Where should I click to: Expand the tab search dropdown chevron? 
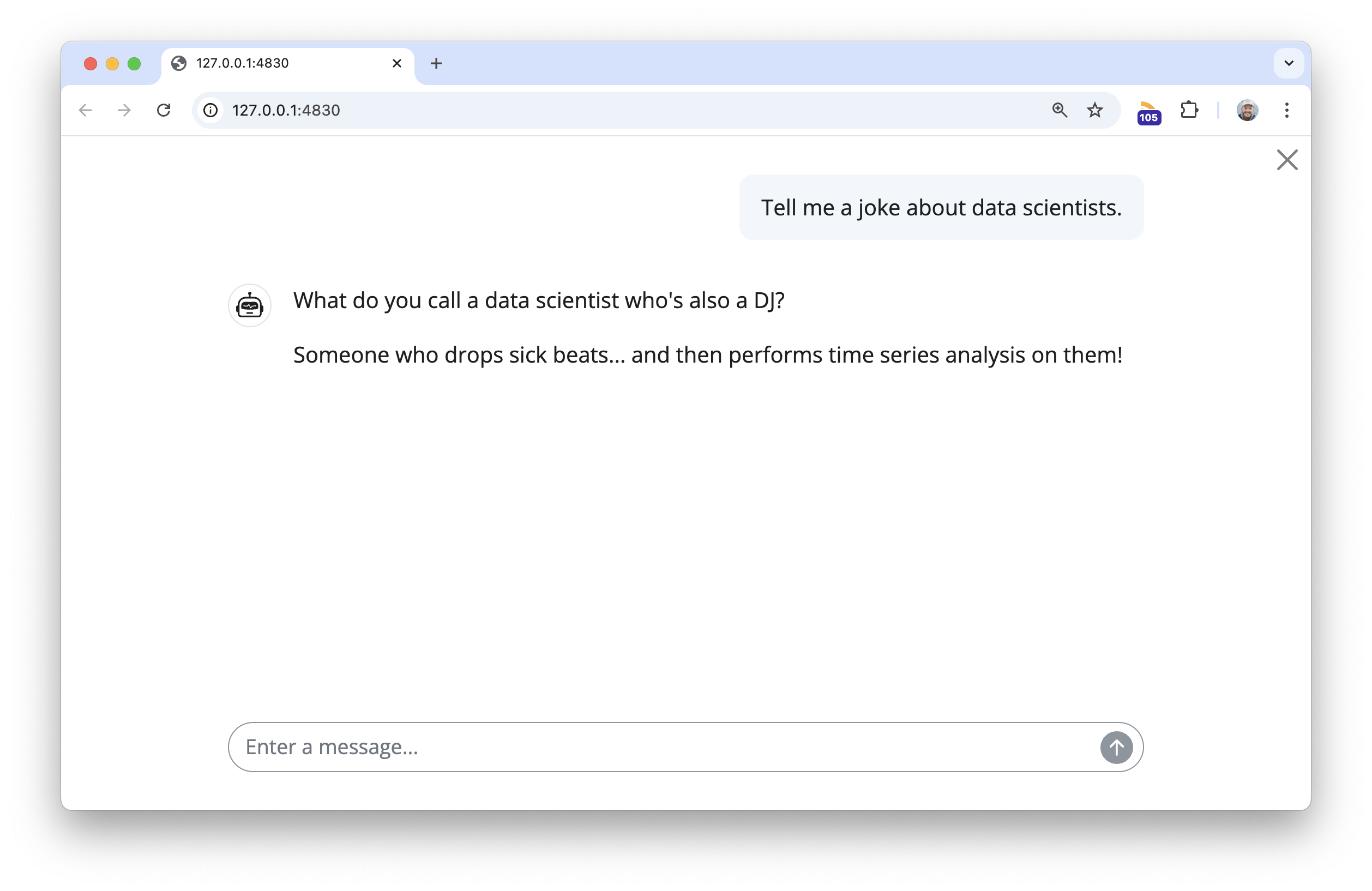[x=1289, y=63]
